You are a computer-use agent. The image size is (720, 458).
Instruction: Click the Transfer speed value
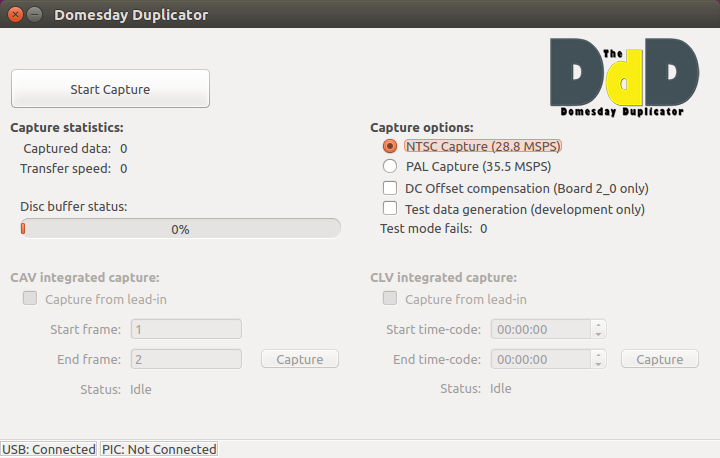[x=124, y=169]
